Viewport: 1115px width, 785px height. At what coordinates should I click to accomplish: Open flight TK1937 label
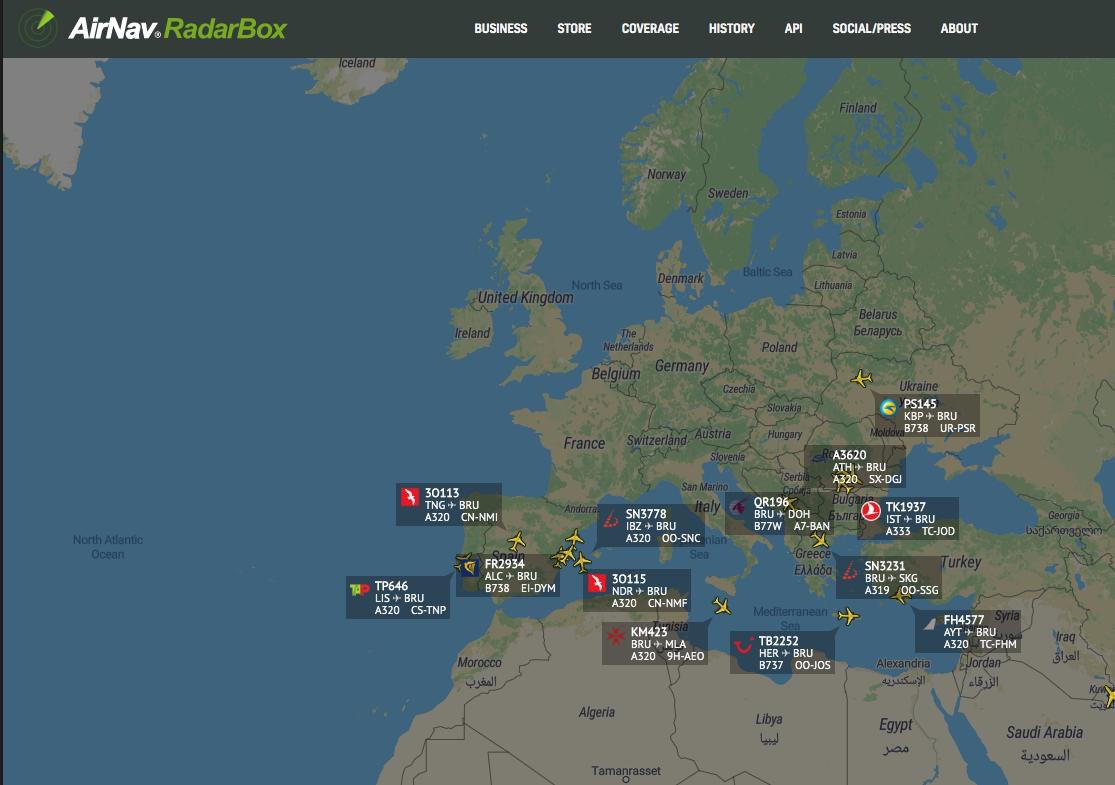[908, 518]
